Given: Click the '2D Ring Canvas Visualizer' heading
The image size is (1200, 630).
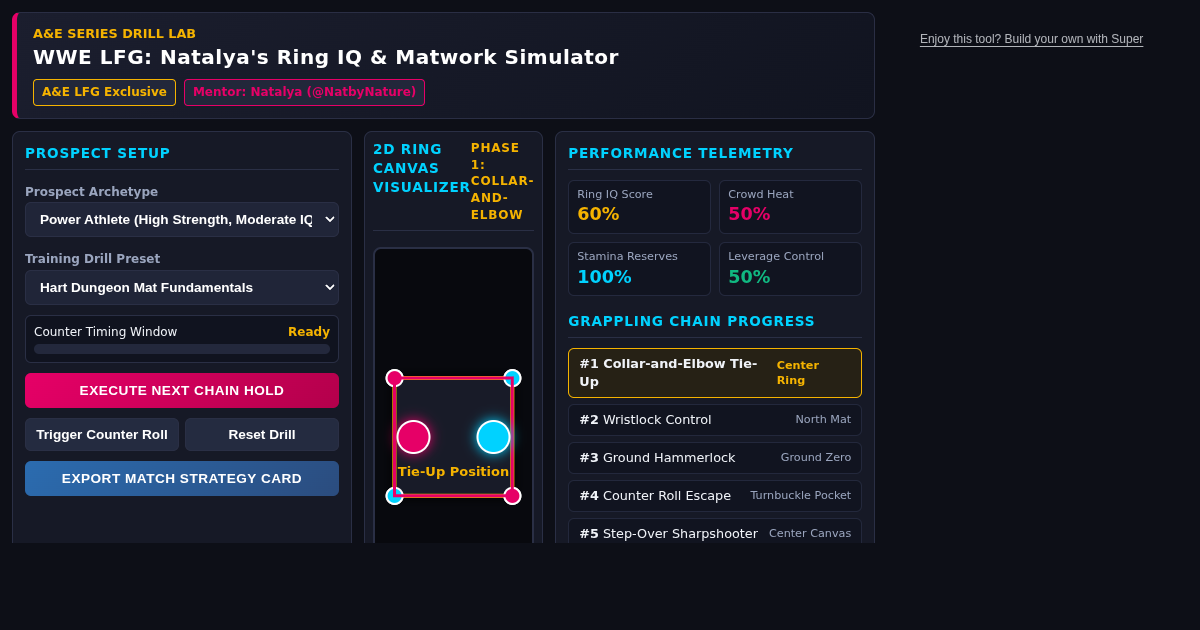Looking at the screenshot, I should (421, 168).
